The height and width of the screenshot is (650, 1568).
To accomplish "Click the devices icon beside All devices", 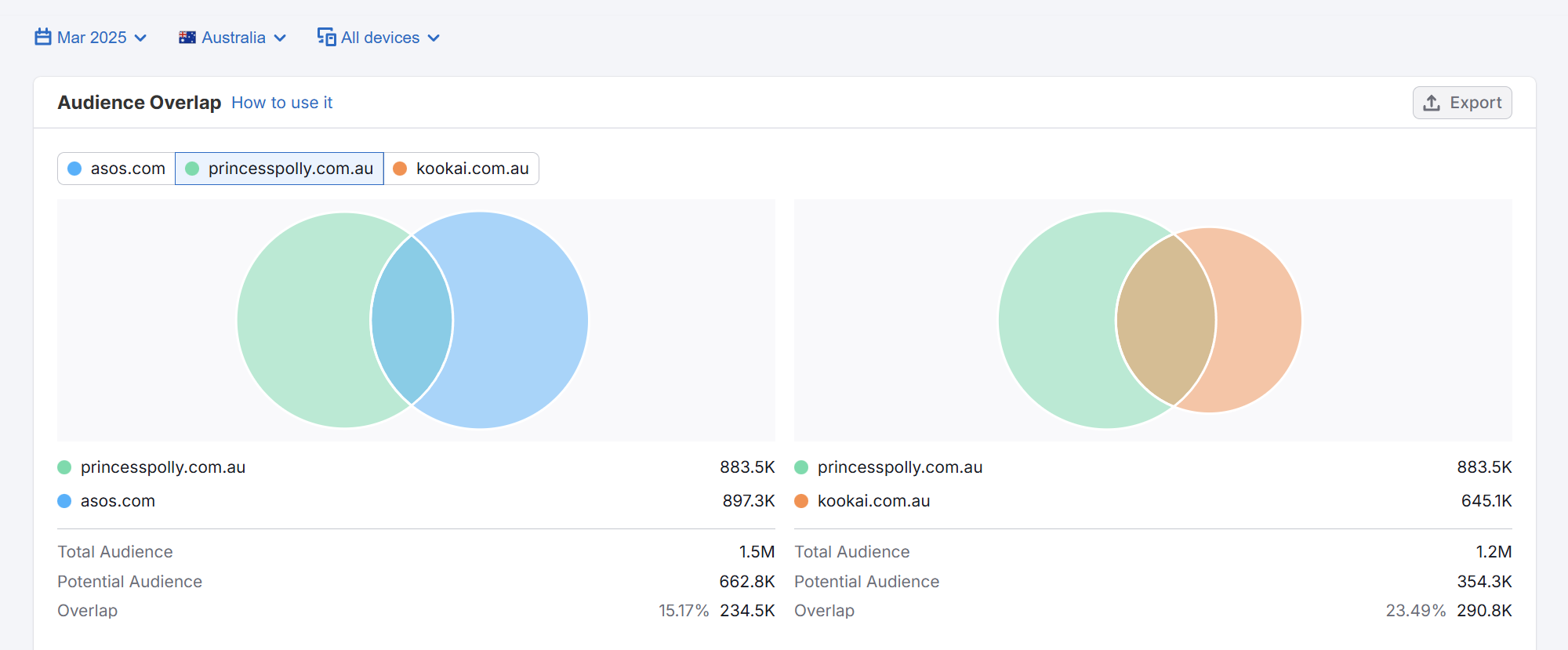I will click(326, 37).
